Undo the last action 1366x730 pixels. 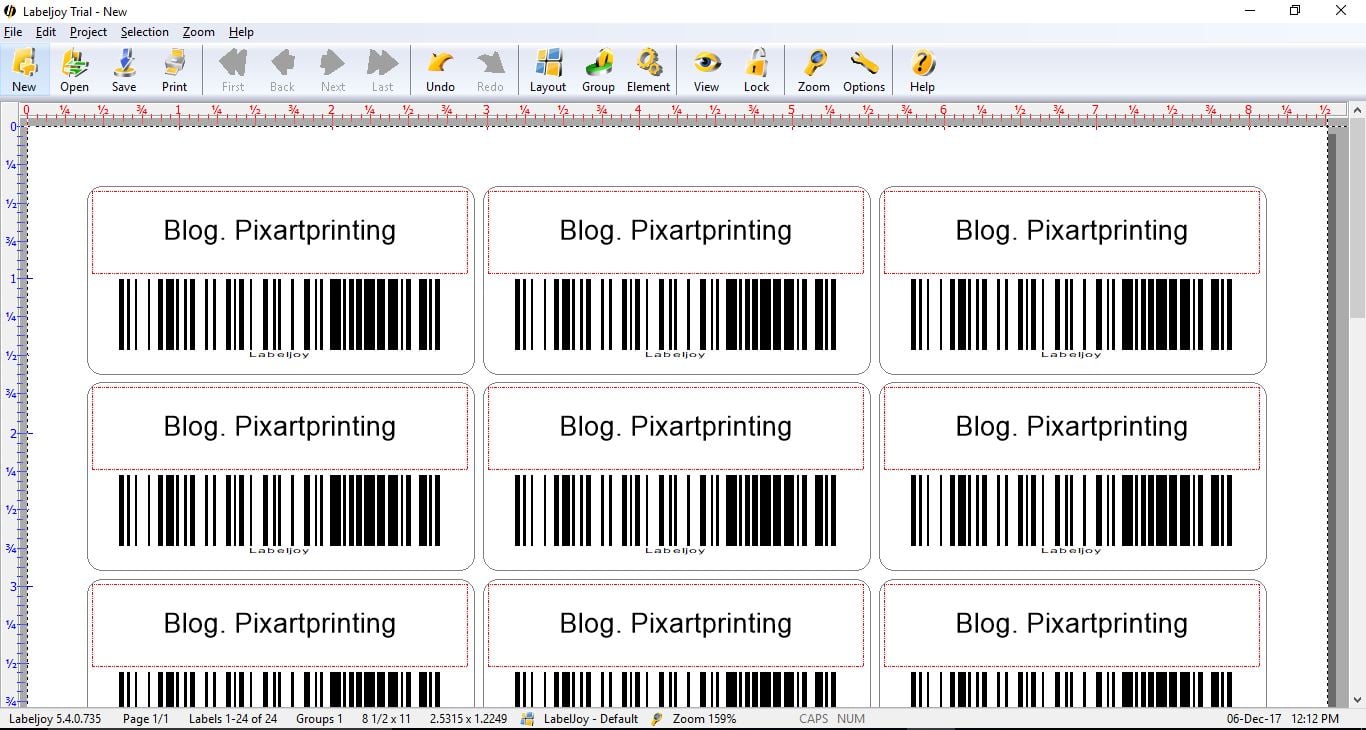click(x=440, y=70)
